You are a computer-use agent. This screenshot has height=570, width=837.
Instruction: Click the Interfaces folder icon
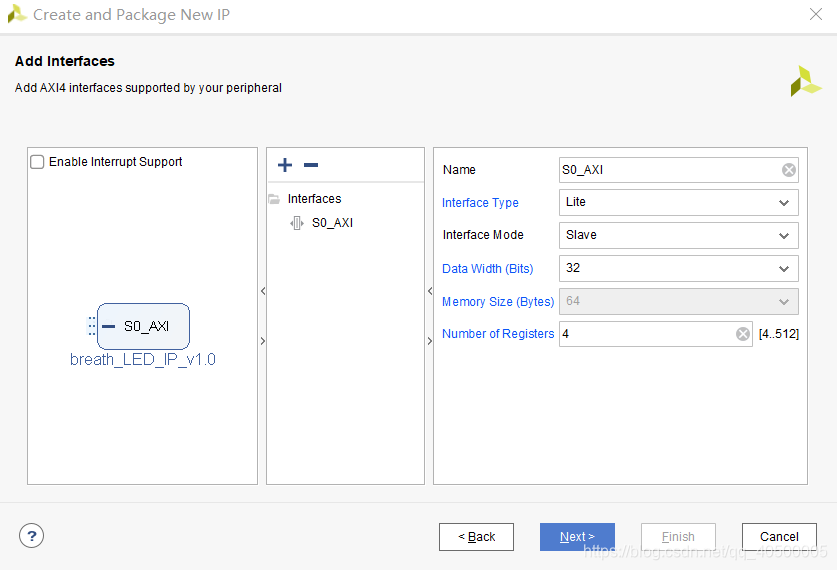274,199
